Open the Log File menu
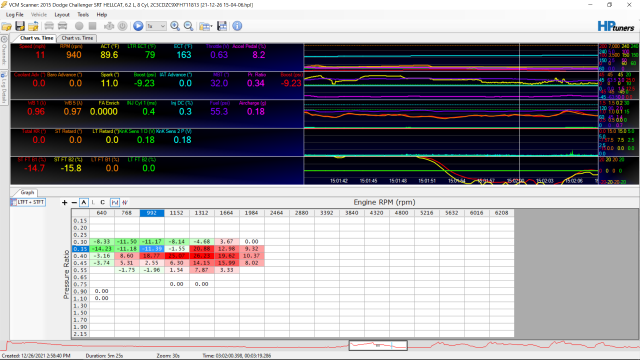This screenshot has width=640, height=360. (x=15, y=15)
